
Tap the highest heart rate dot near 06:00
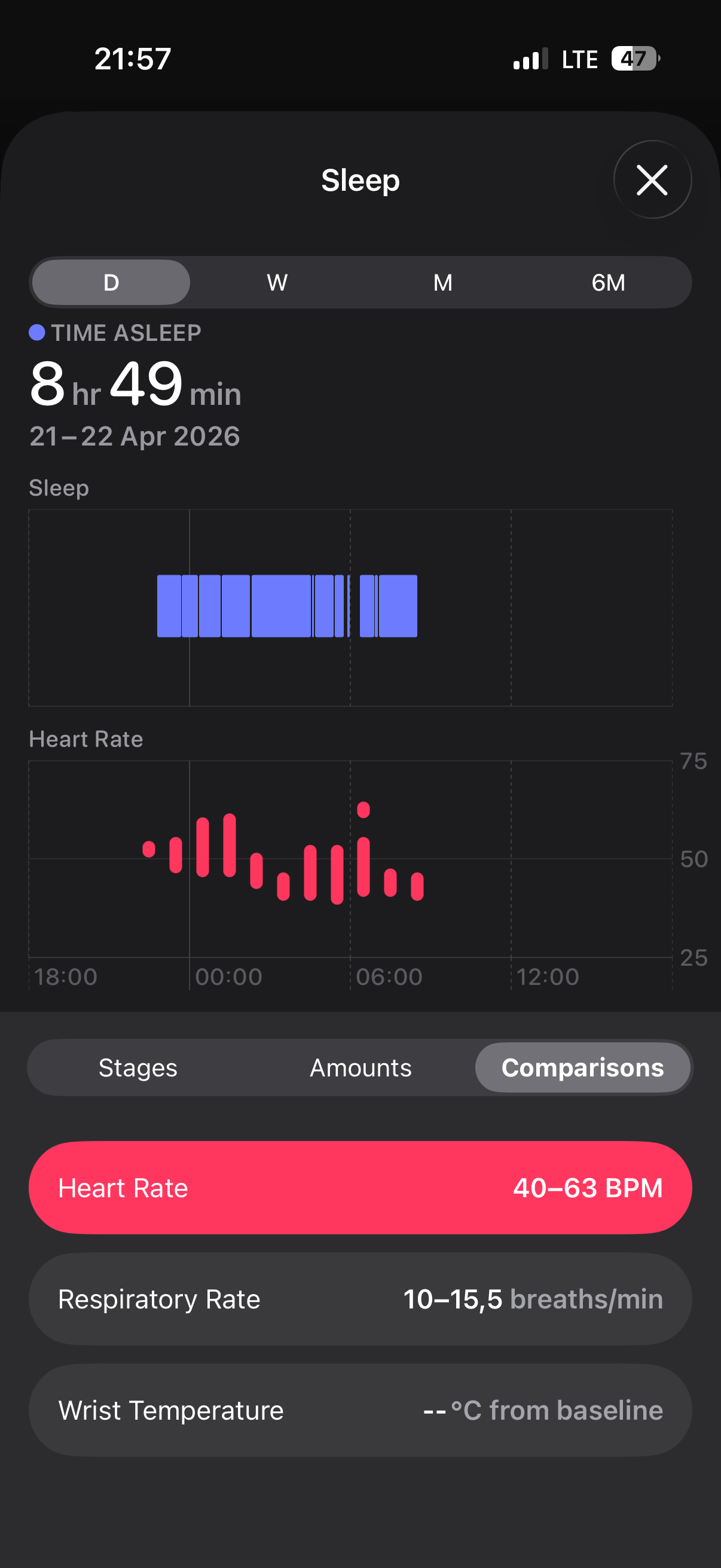(364, 810)
